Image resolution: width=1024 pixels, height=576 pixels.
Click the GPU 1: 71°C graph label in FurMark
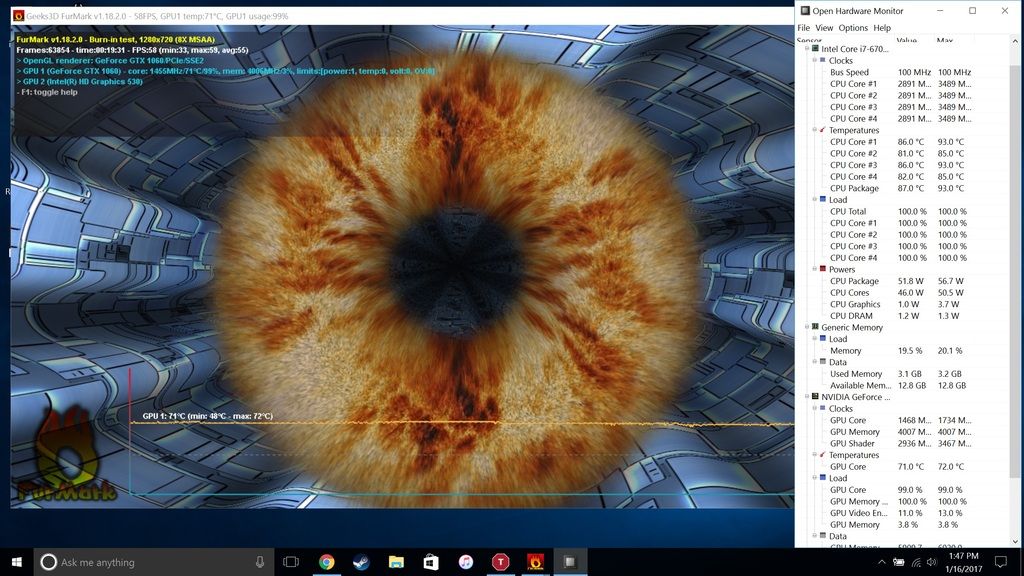(208, 416)
